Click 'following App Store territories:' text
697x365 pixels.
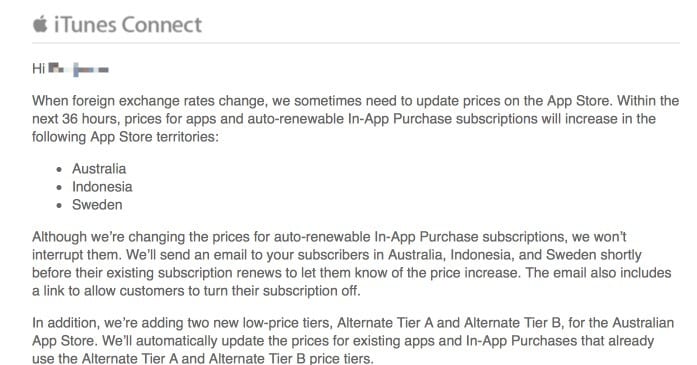tap(125, 137)
